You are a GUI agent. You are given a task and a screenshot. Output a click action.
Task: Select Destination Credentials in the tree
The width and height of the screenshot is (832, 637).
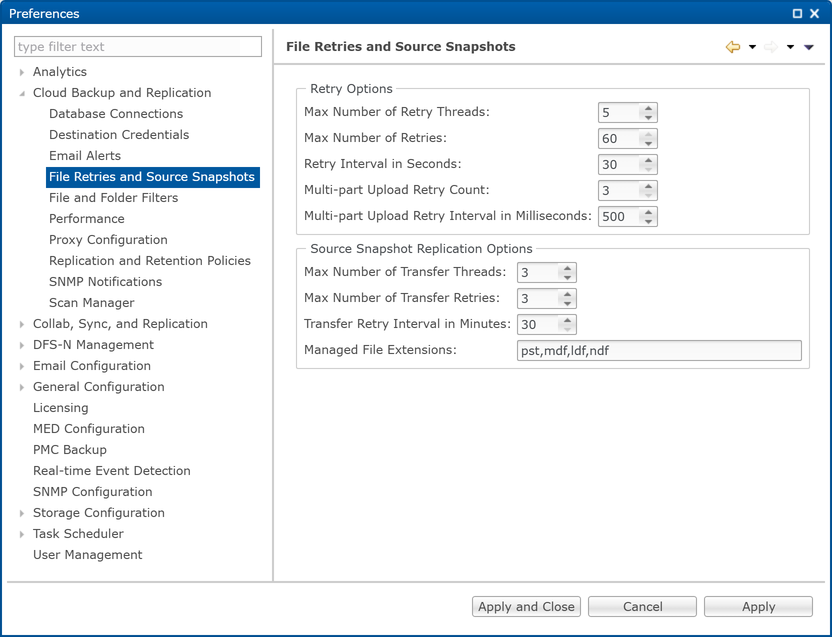119,135
